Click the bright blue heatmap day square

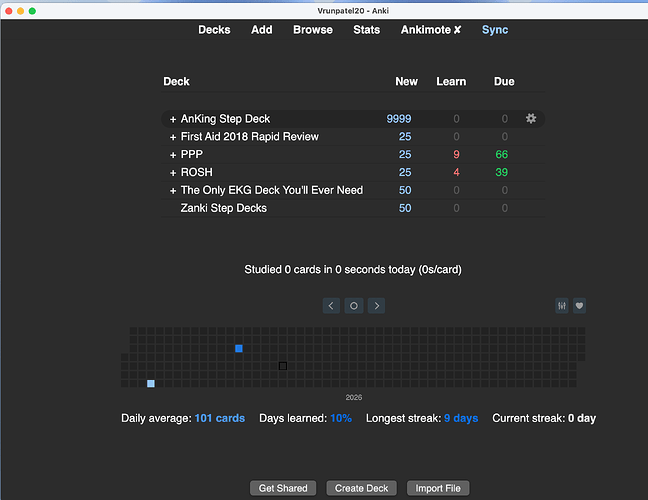238,348
